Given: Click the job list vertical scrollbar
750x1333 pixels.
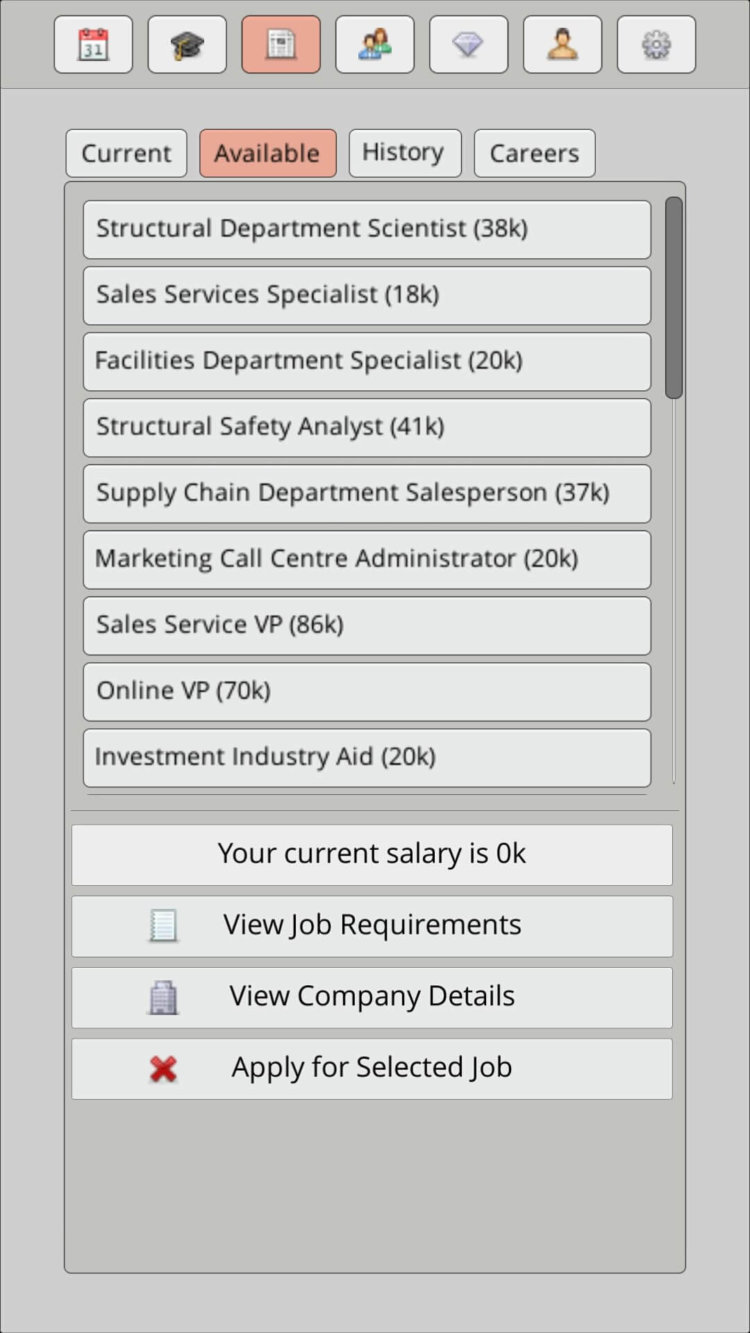Looking at the screenshot, I should point(674,298).
